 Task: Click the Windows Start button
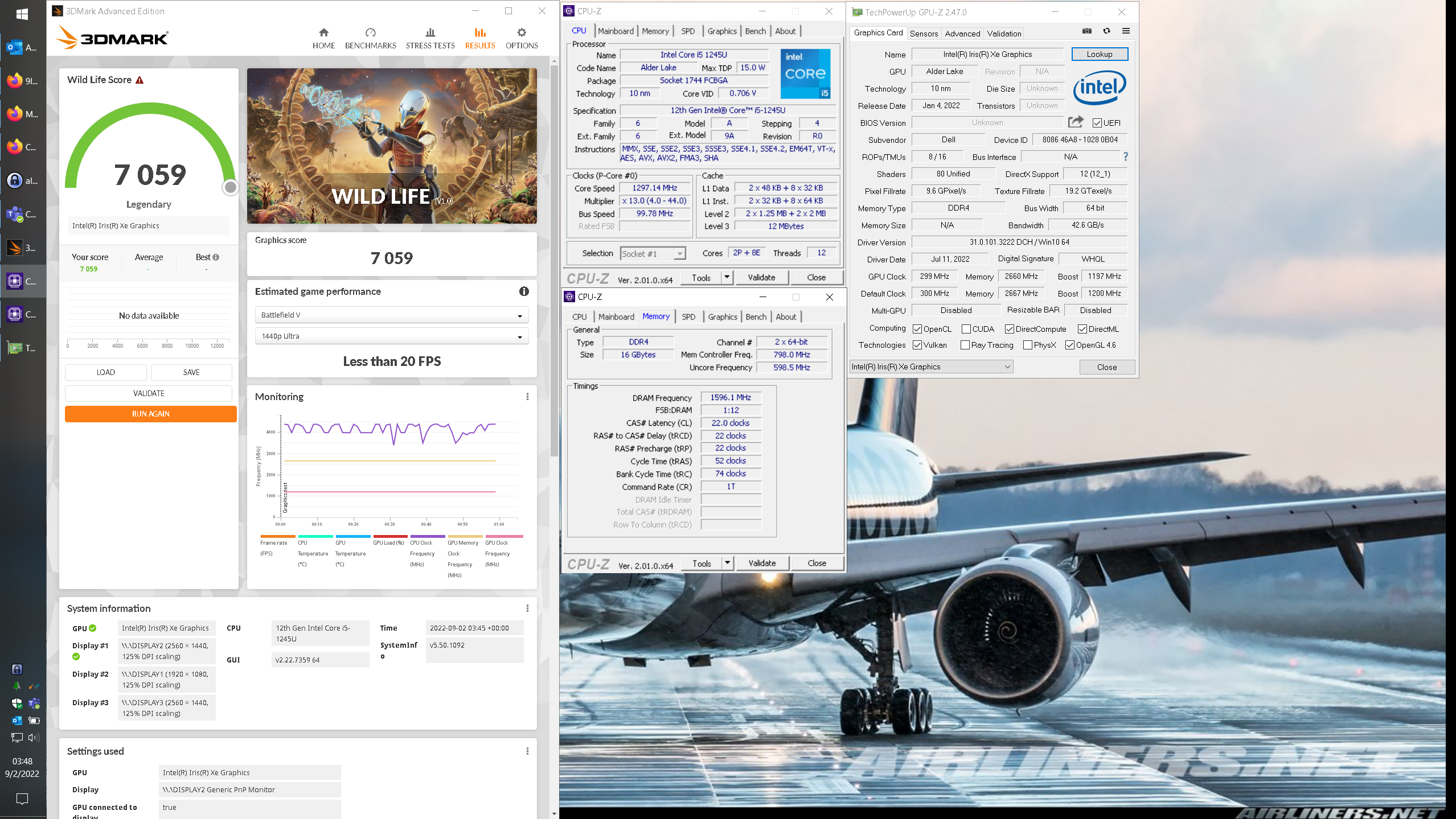click(x=22, y=14)
